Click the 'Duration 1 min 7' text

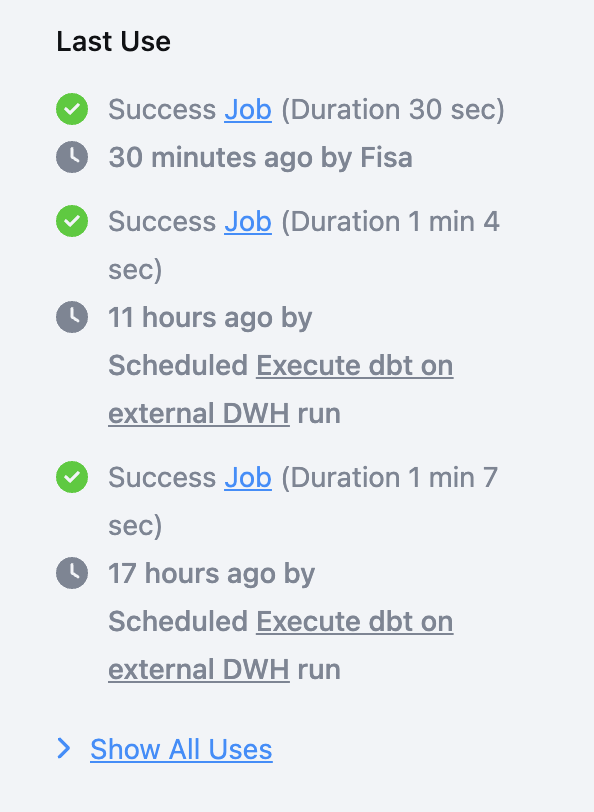click(392, 477)
